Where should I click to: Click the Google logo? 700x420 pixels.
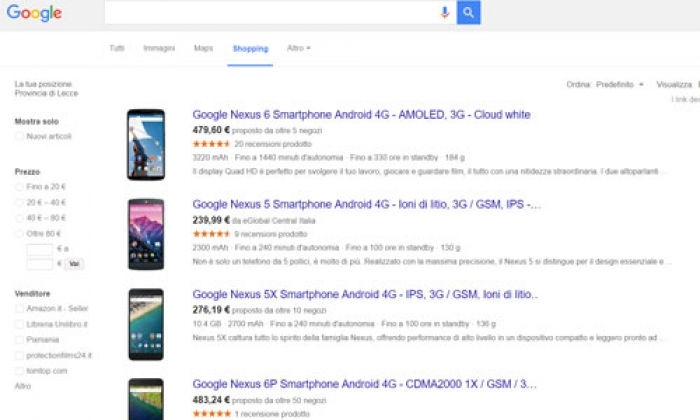pyautogui.click(x=34, y=13)
